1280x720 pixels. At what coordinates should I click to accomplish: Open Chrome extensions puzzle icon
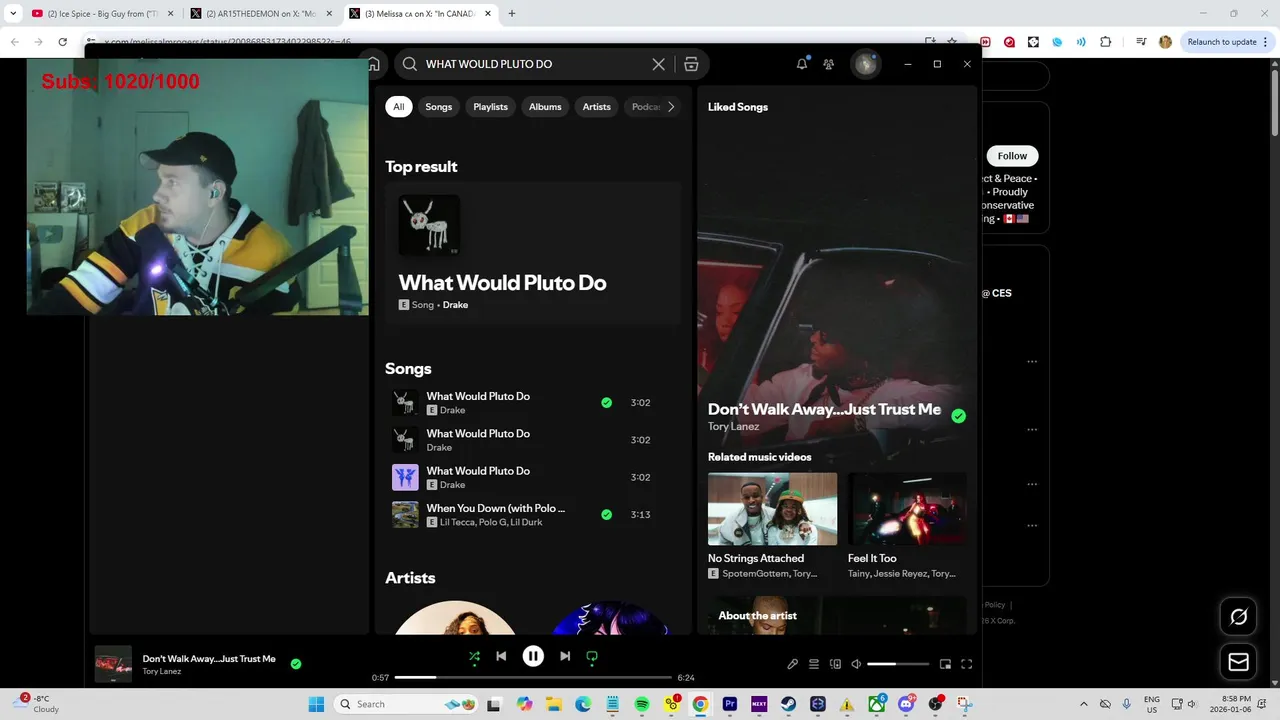(1105, 42)
